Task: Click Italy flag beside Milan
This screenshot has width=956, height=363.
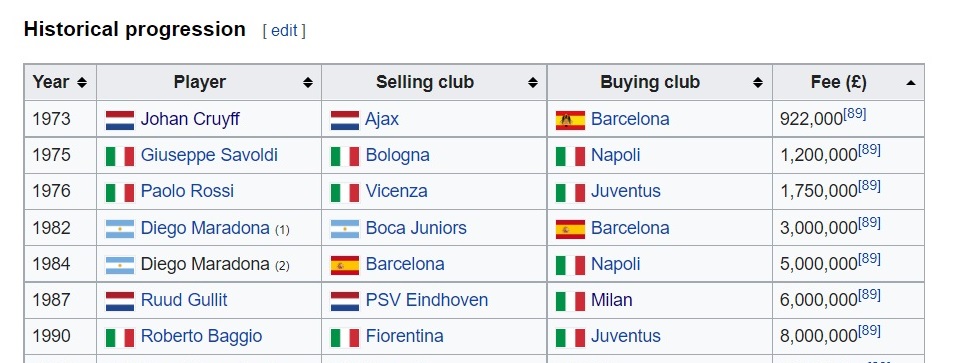Action: coord(570,301)
